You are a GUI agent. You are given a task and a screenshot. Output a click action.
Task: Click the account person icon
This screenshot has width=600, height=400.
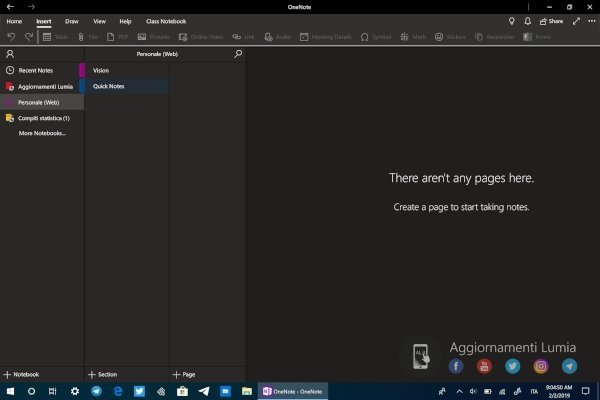coord(10,54)
